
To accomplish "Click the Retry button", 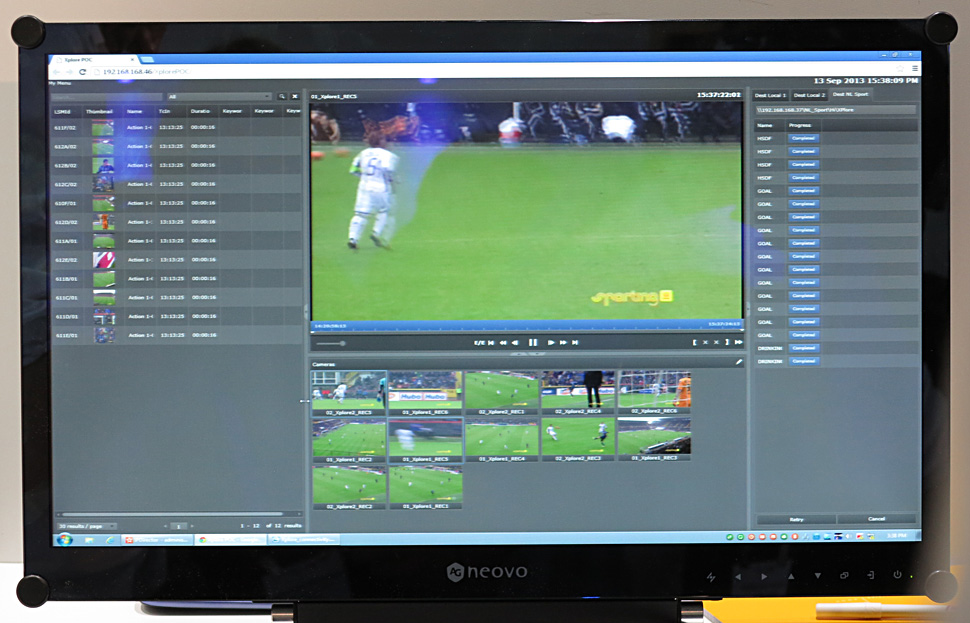I will [x=795, y=519].
